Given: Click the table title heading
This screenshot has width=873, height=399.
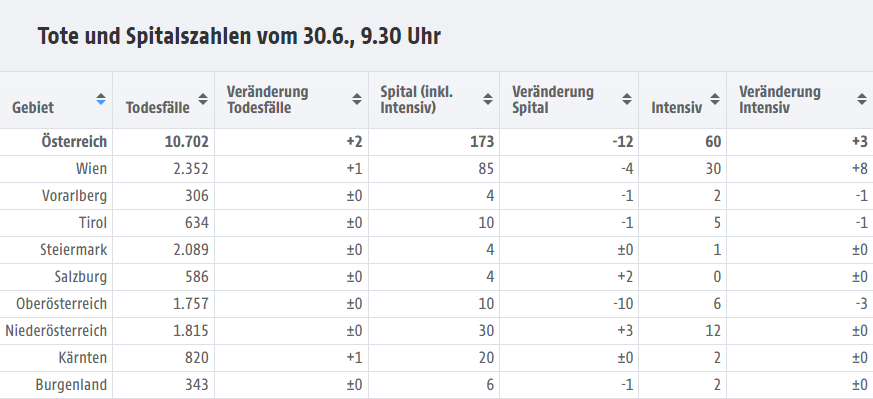Looking at the screenshot, I should click(x=239, y=36).
